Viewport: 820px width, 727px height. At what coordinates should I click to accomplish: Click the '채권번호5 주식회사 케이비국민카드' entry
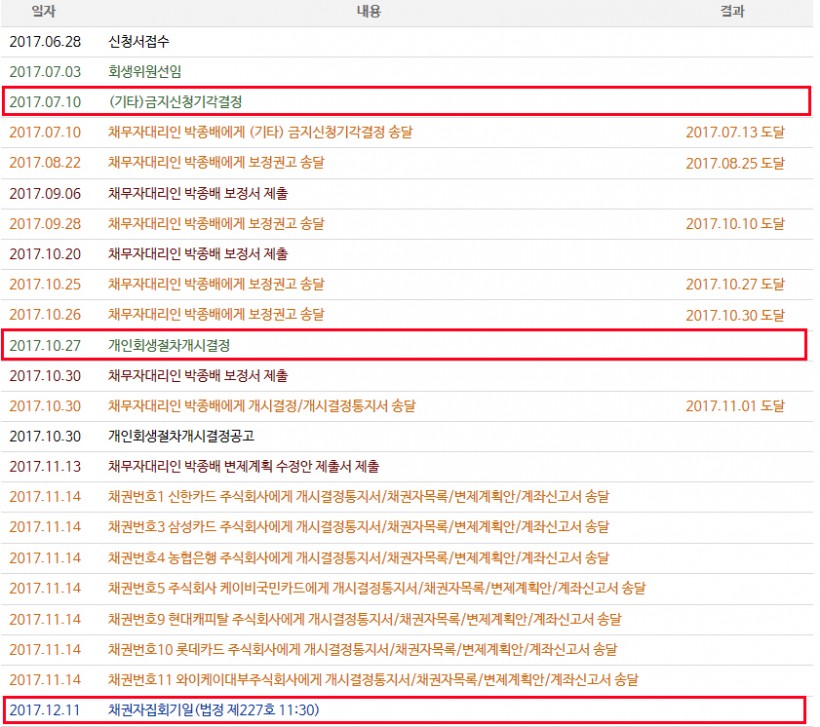pyautogui.click(x=377, y=588)
